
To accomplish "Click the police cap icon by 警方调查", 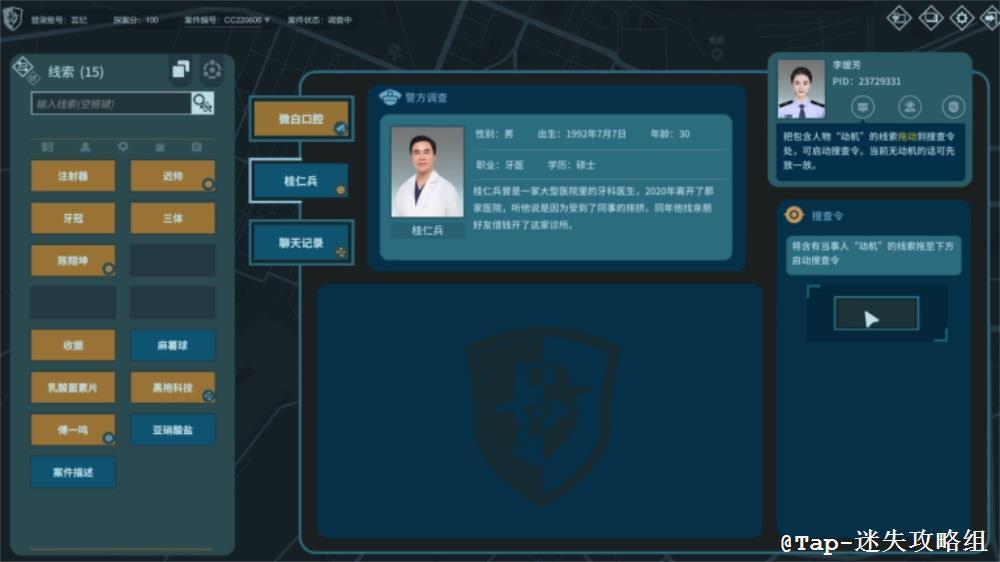I will (x=390, y=97).
